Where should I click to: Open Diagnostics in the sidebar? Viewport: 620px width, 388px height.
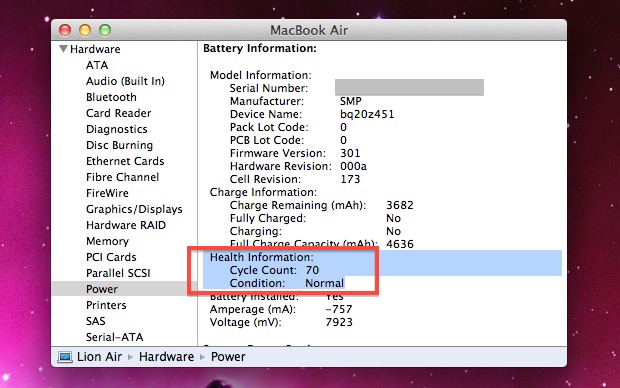click(117, 129)
